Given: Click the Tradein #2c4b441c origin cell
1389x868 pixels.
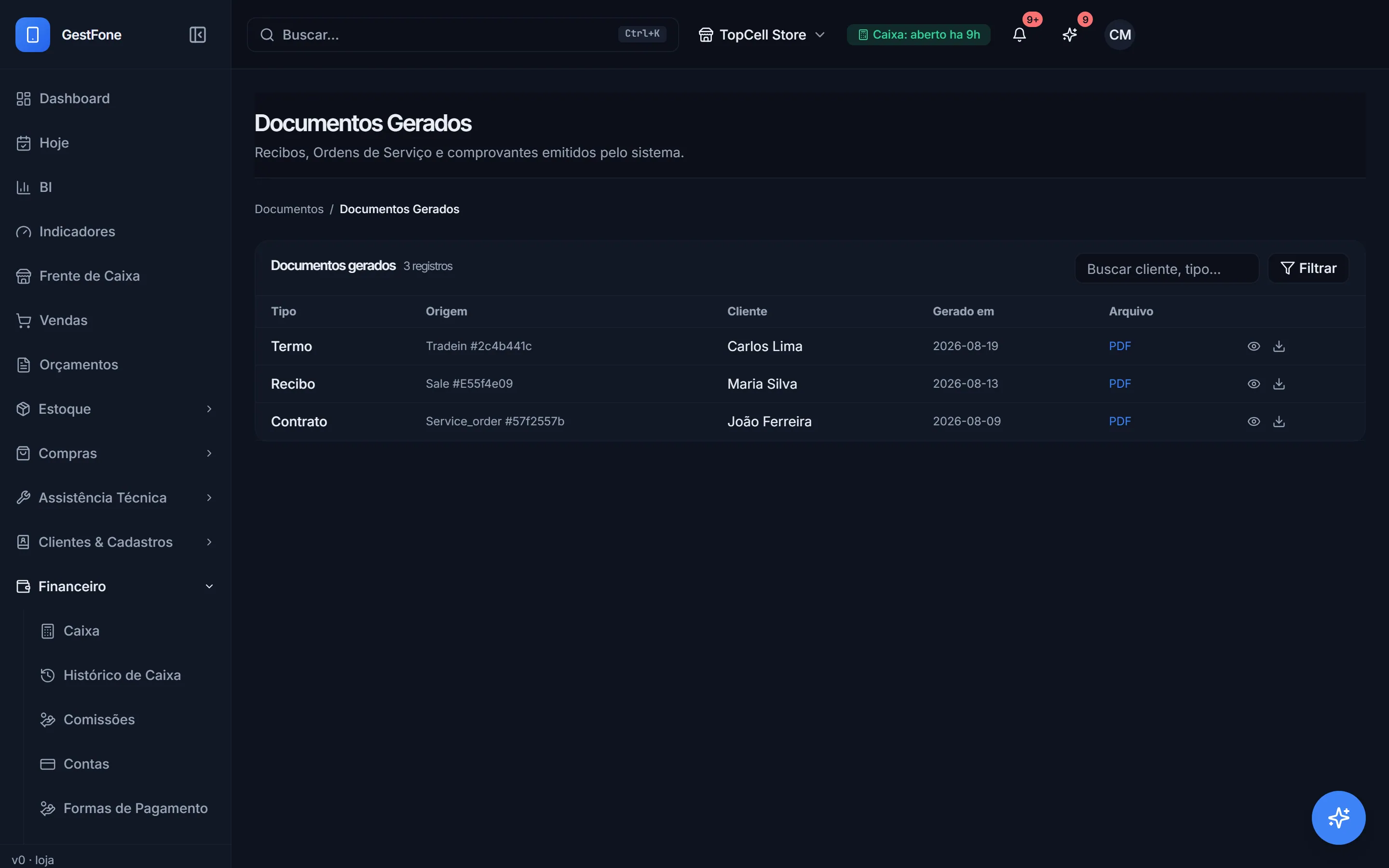Looking at the screenshot, I should coord(479,346).
